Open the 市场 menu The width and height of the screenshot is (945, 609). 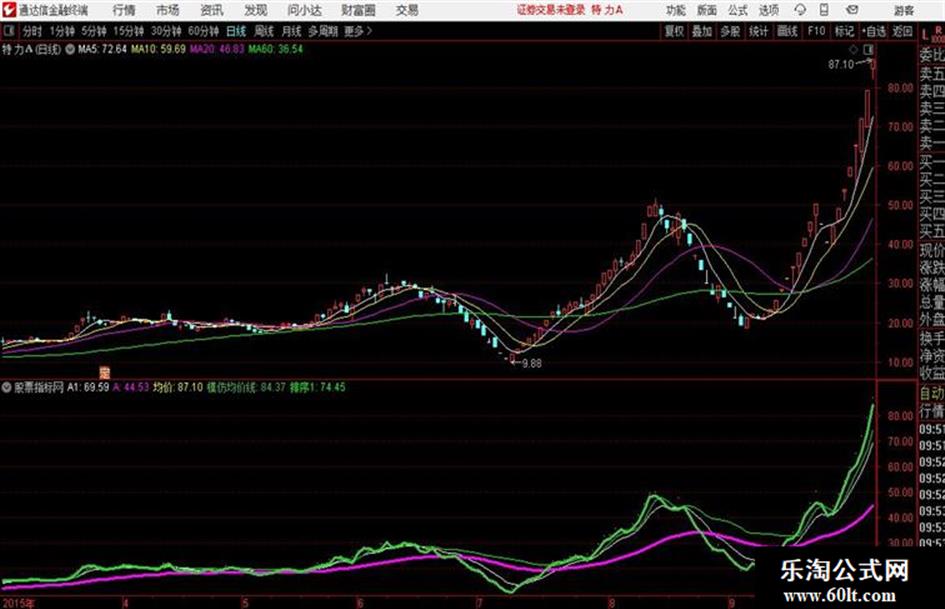[x=168, y=10]
